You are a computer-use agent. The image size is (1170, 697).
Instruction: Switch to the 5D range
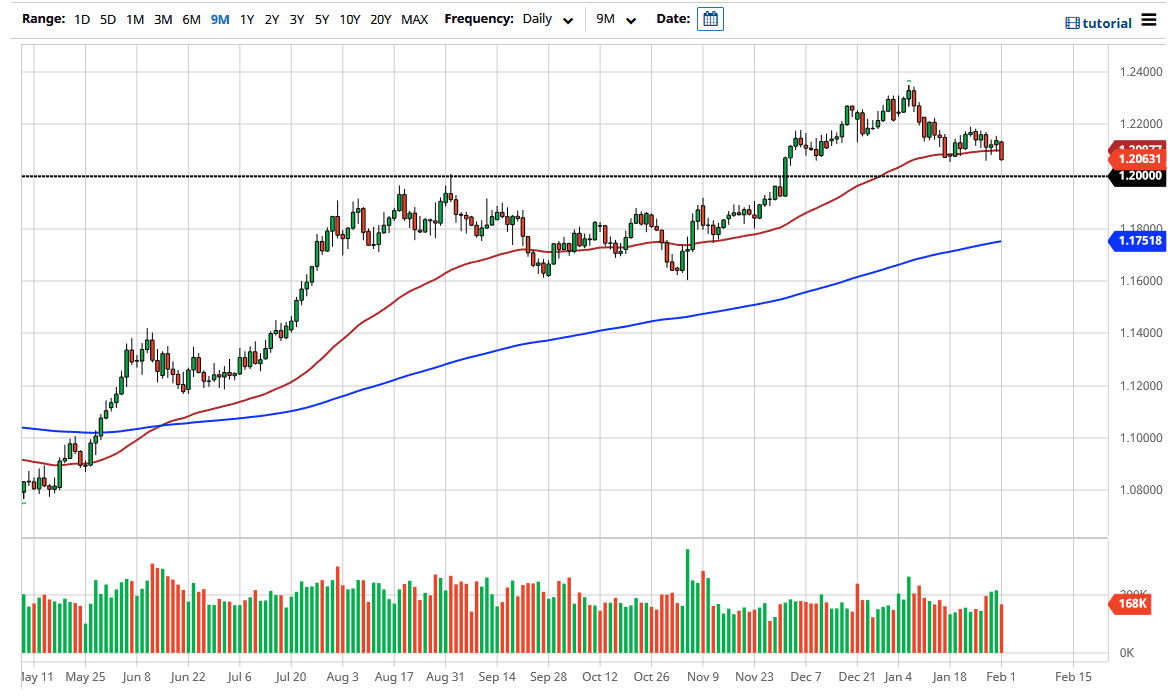[x=107, y=19]
